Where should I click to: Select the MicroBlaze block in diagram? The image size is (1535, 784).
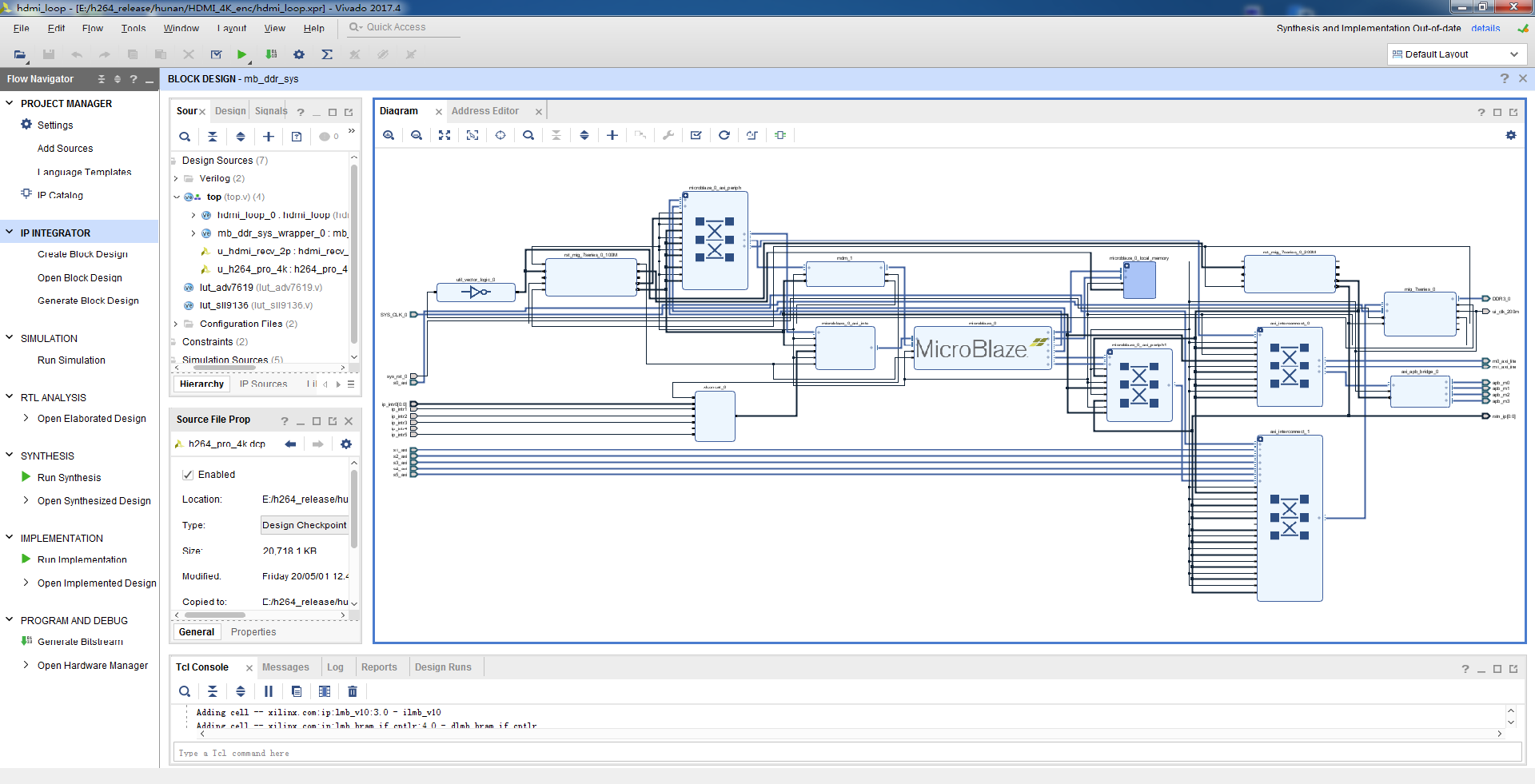coord(983,348)
